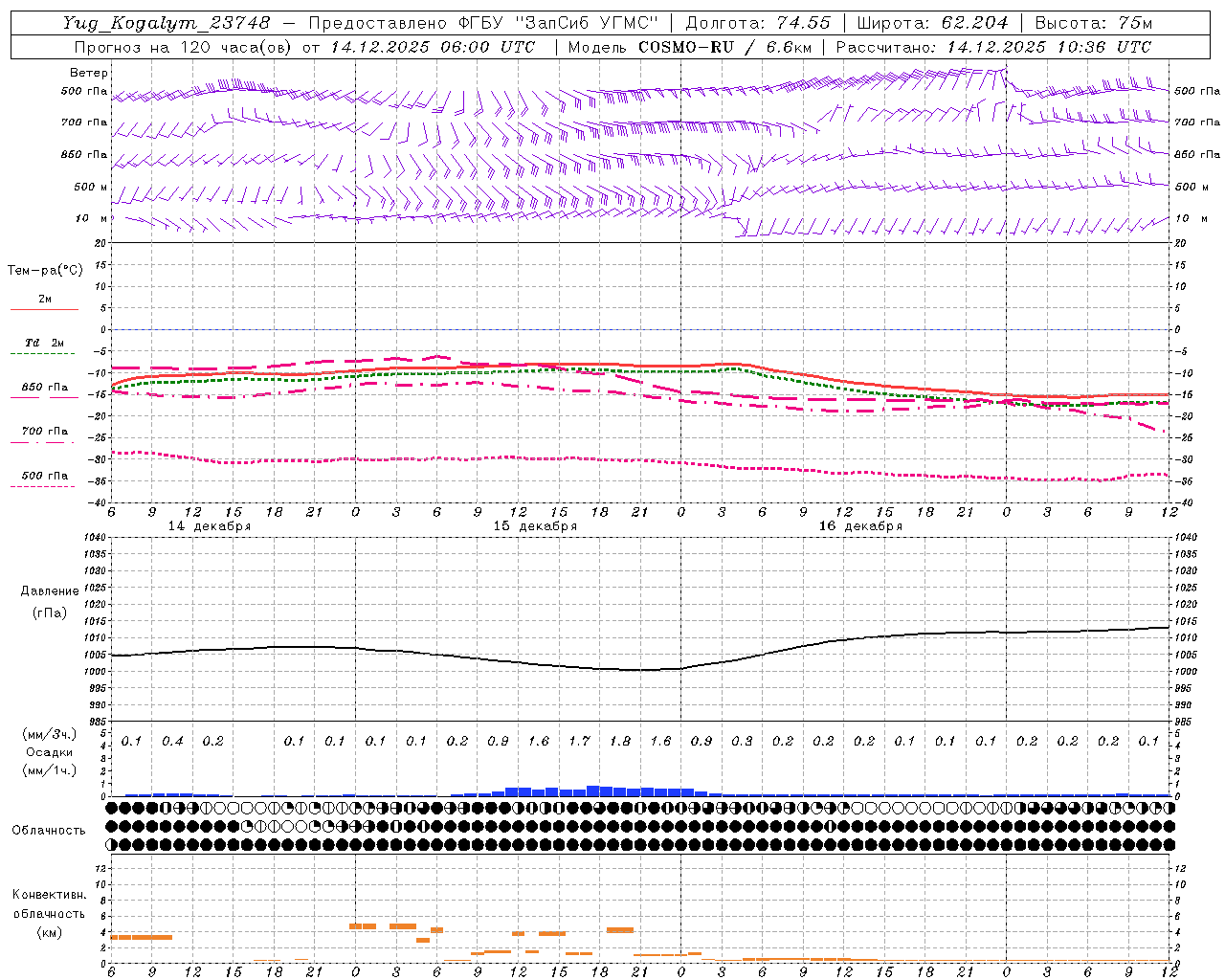
Task: Click the 'Давление' pressure panel label
Action: coord(50,591)
